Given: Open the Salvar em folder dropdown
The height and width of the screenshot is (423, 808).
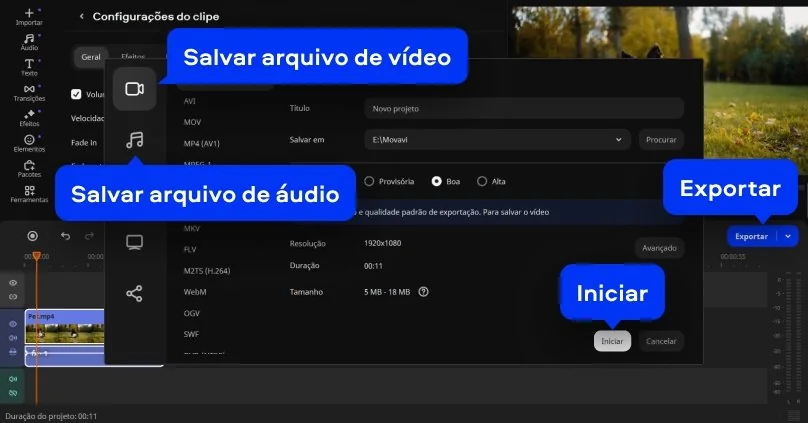Looking at the screenshot, I should pyautogui.click(x=497, y=140).
